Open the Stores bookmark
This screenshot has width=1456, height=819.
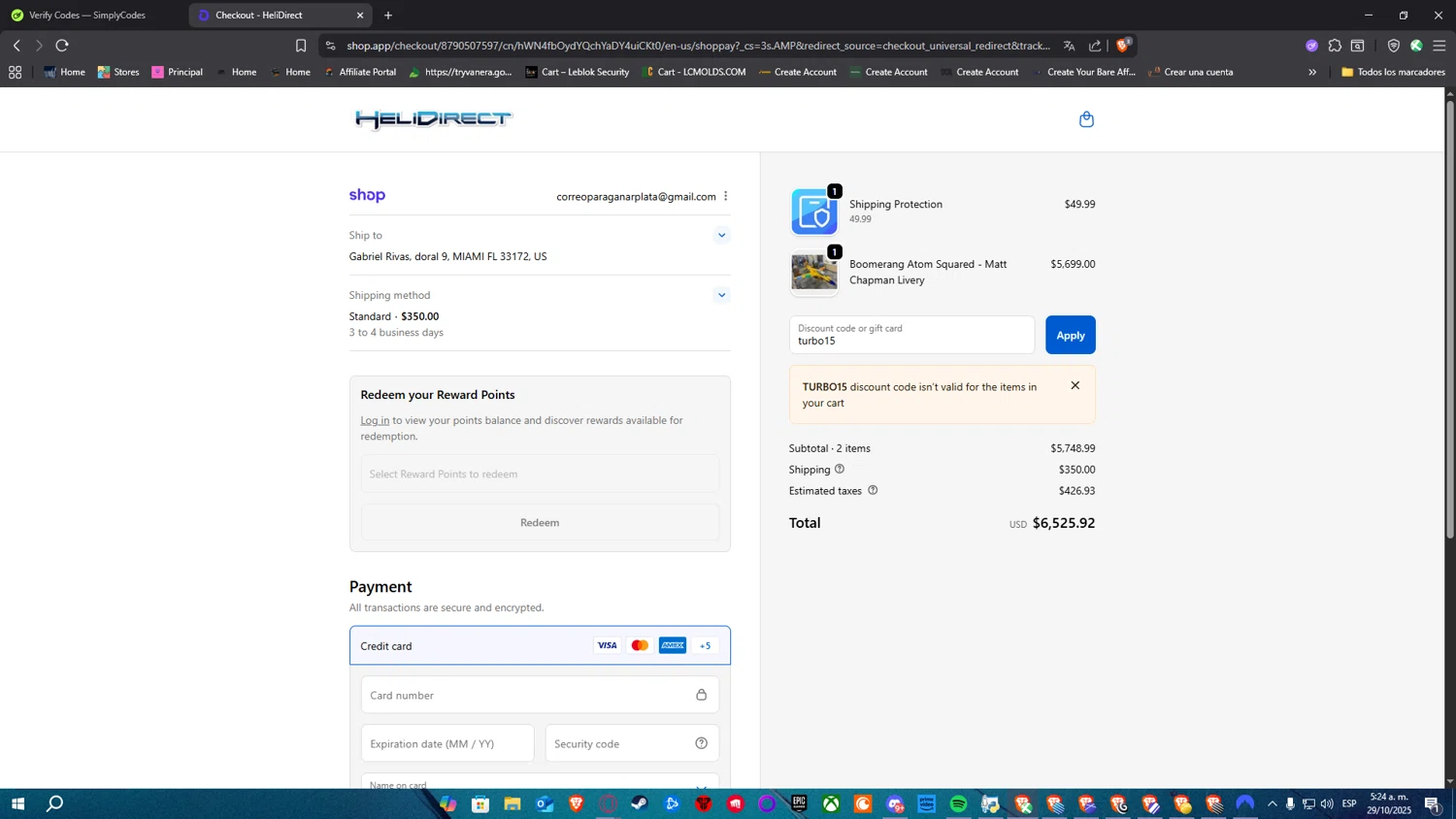pyautogui.click(x=118, y=72)
